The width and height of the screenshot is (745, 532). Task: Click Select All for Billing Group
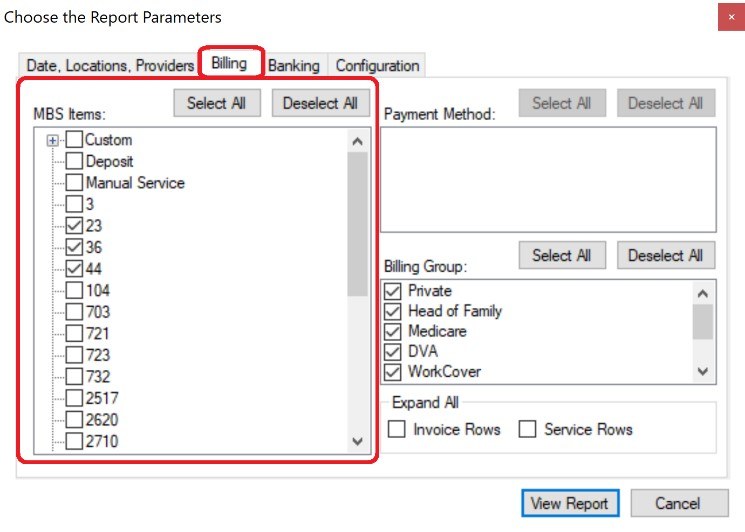point(562,255)
